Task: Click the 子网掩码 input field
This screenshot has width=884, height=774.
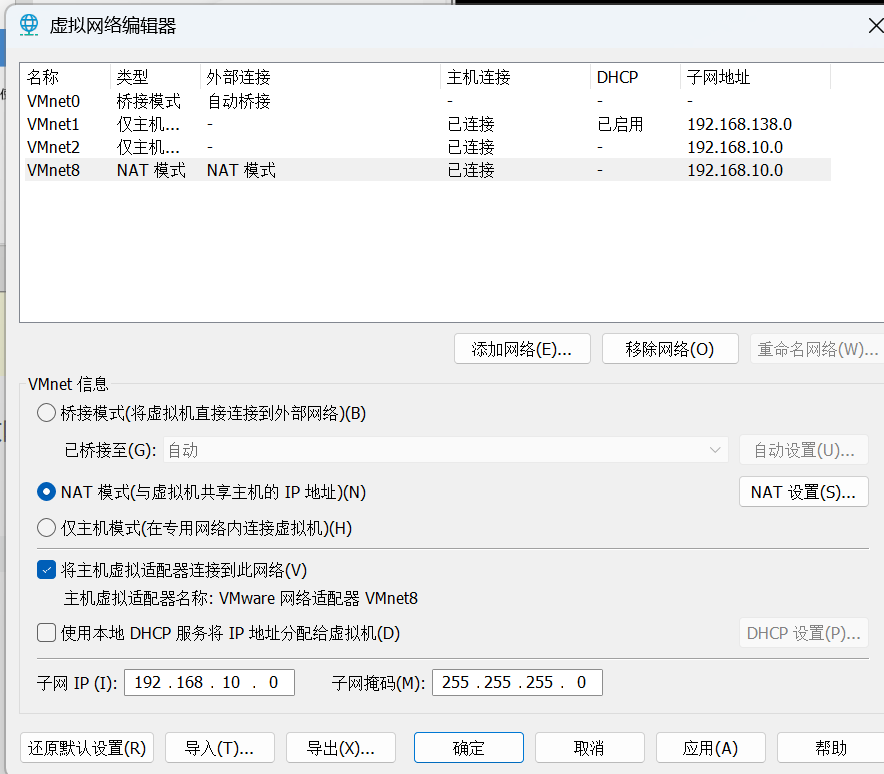Action: 517,682
